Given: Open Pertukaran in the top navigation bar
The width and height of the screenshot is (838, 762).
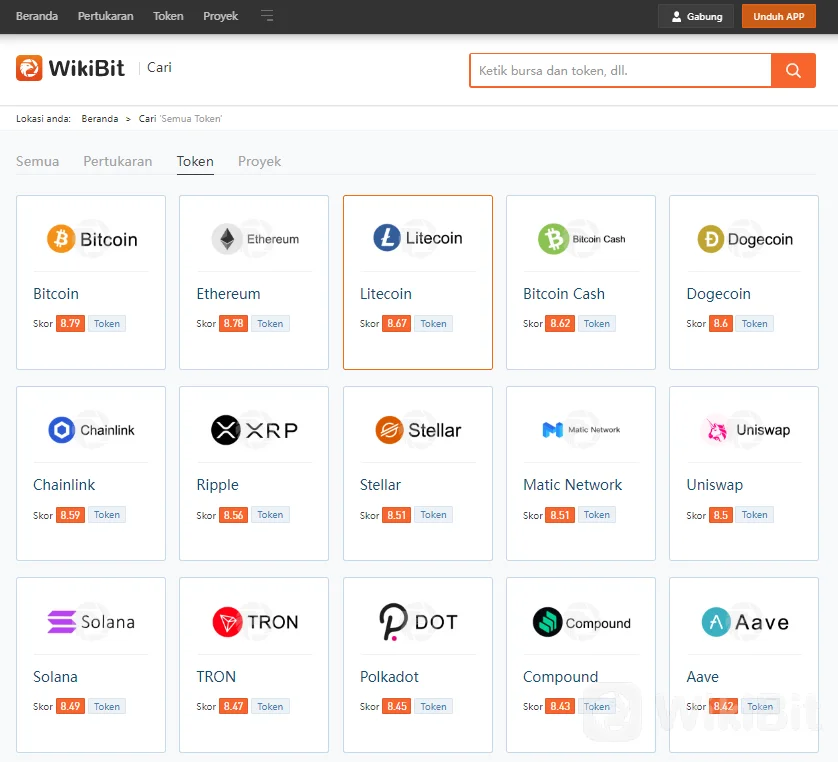Looking at the screenshot, I should [106, 16].
